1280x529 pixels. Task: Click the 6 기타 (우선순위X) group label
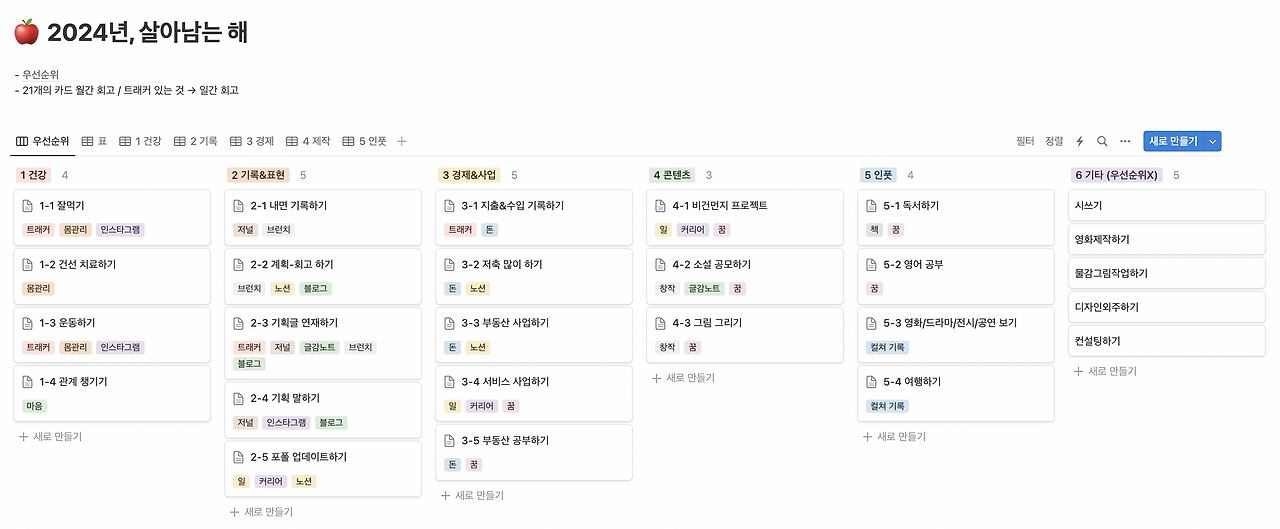click(1117, 175)
